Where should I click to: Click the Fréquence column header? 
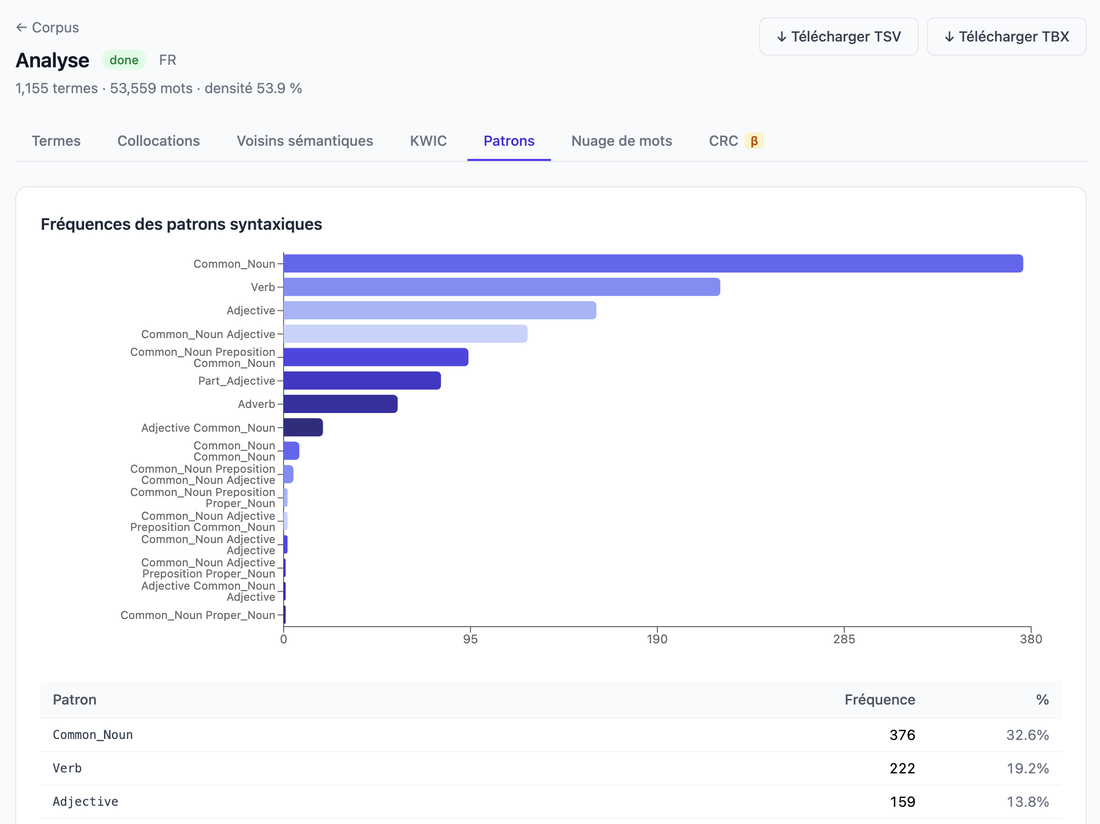(880, 700)
